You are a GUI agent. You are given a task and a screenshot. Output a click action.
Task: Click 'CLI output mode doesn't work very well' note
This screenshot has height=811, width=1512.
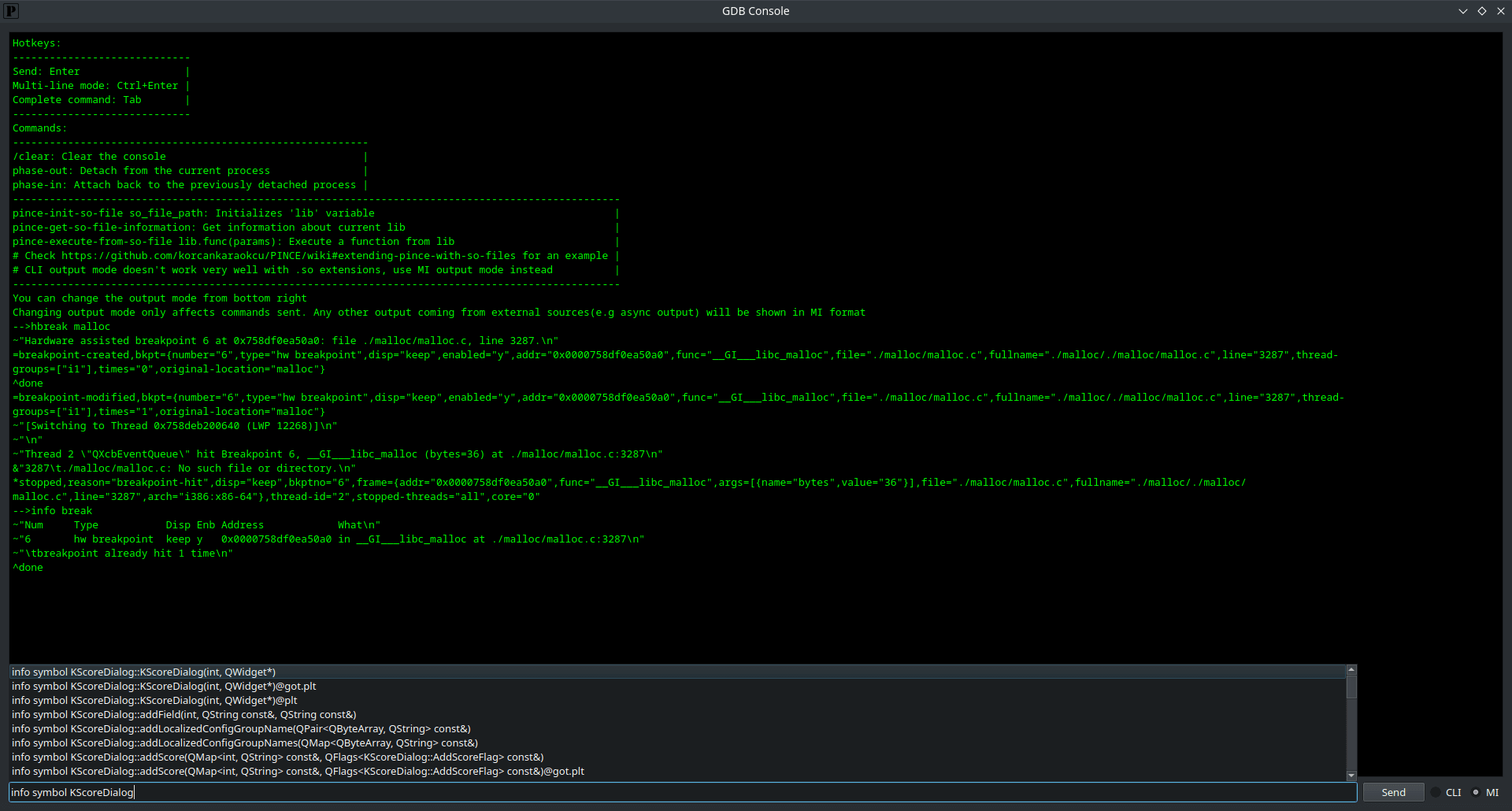pos(283,270)
